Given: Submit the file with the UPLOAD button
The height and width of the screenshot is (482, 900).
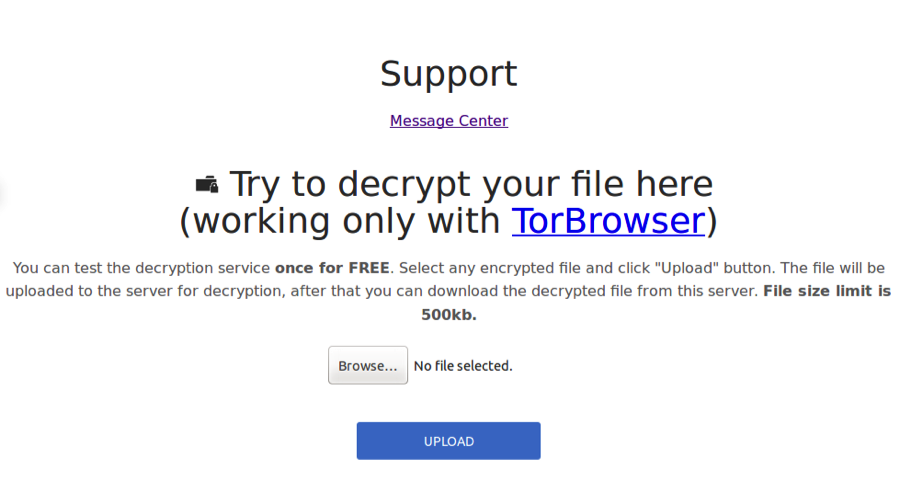Looking at the screenshot, I should pos(448,441).
